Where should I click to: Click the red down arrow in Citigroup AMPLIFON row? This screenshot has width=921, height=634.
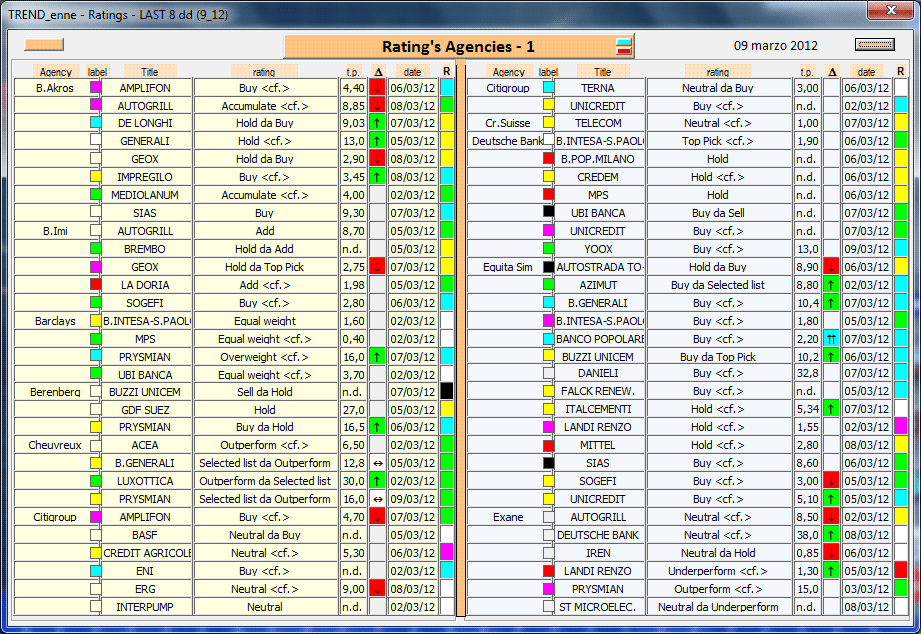(x=378, y=517)
